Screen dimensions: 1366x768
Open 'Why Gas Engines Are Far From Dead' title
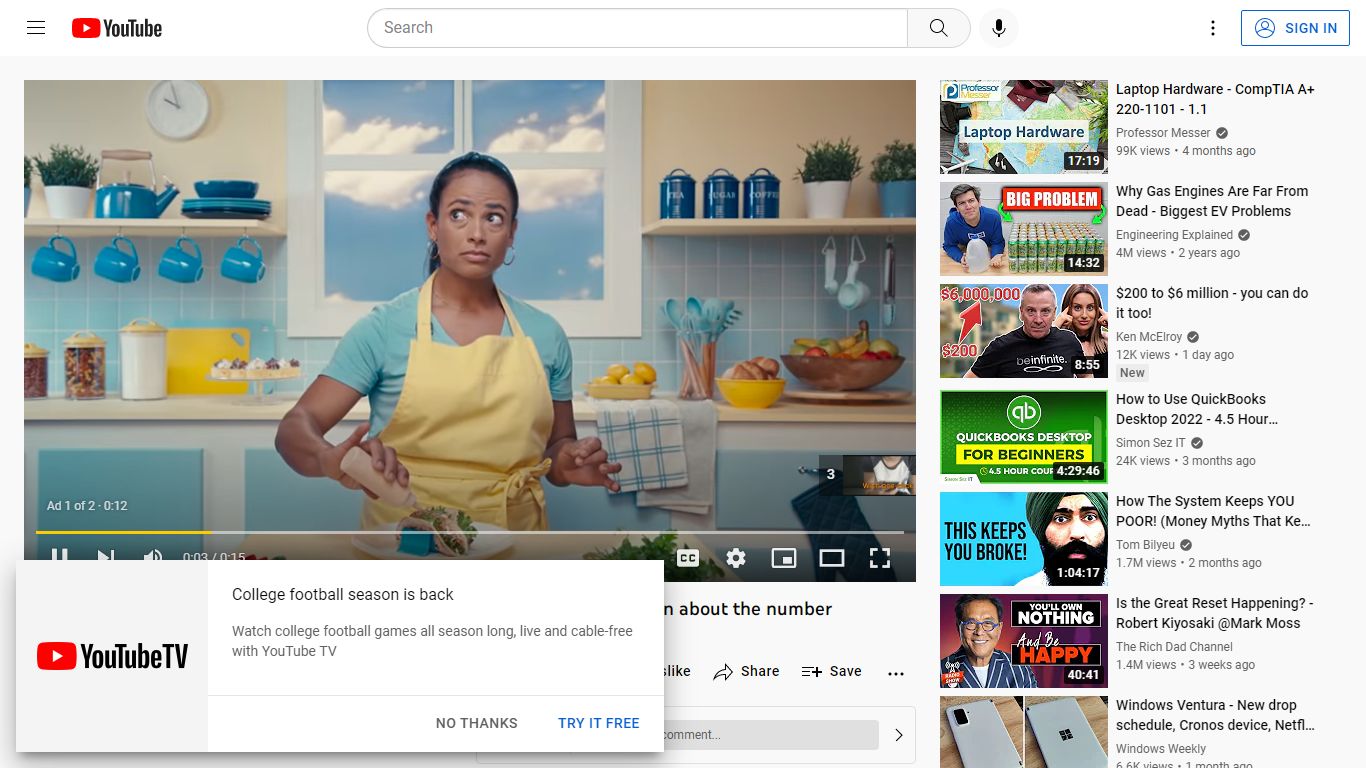coord(1212,201)
